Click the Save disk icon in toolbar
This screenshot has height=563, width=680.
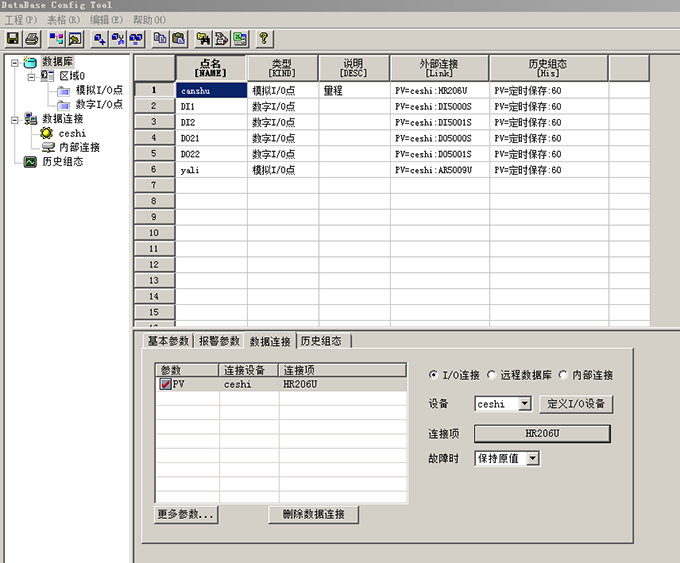click(x=13, y=39)
